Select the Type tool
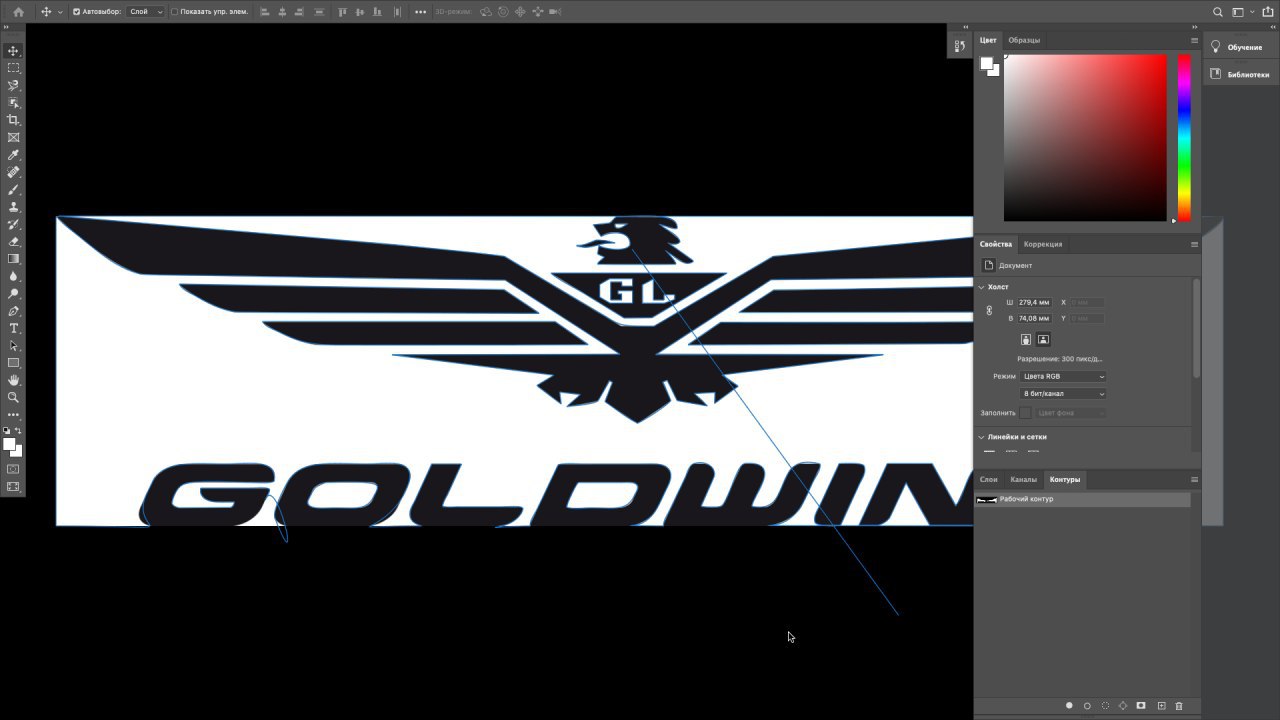The height and width of the screenshot is (720, 1280). (13, 328)
